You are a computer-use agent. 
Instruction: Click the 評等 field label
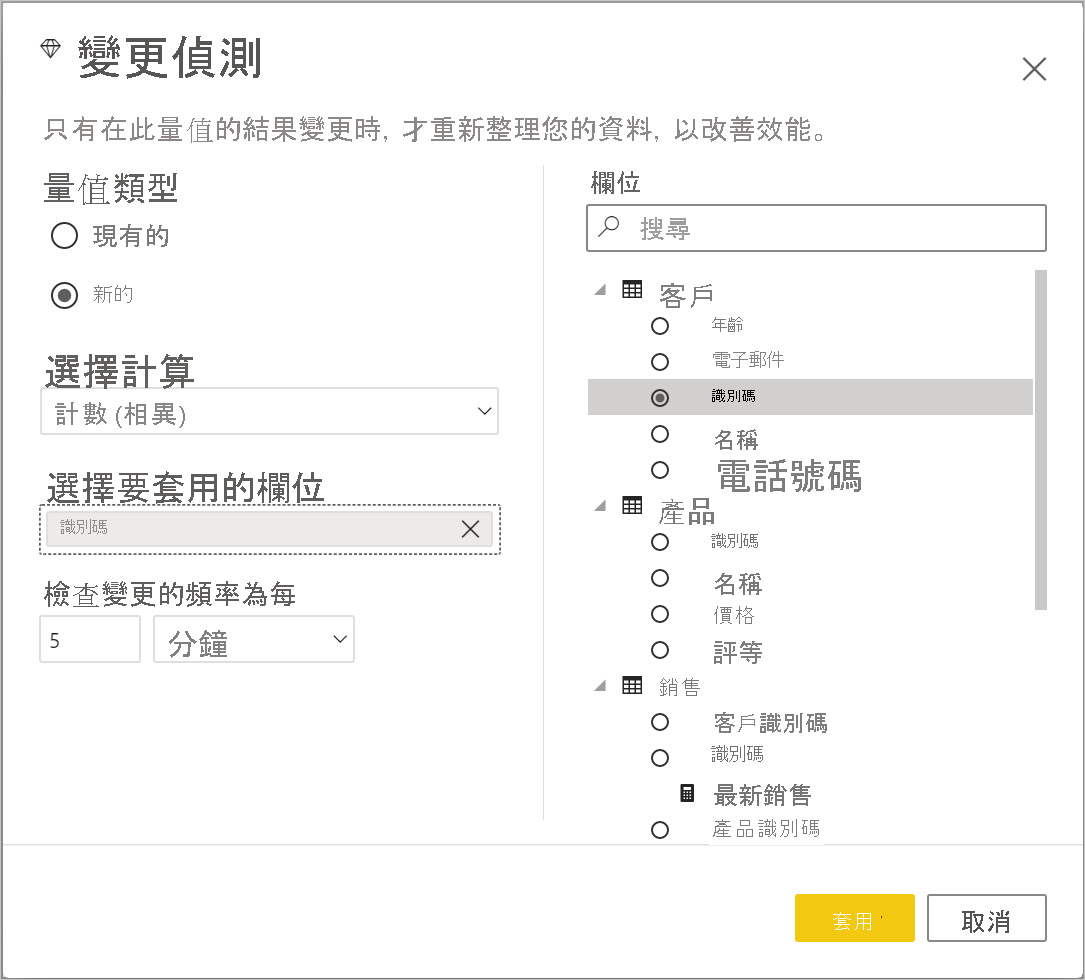pyautogui.click(x=738, y=652)
